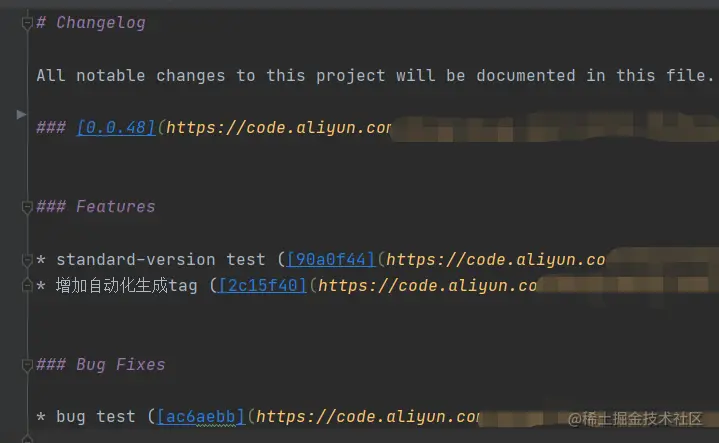Collapse the '# Changelog' heading fold marker
719x443 pixels.
pos(27,22)
